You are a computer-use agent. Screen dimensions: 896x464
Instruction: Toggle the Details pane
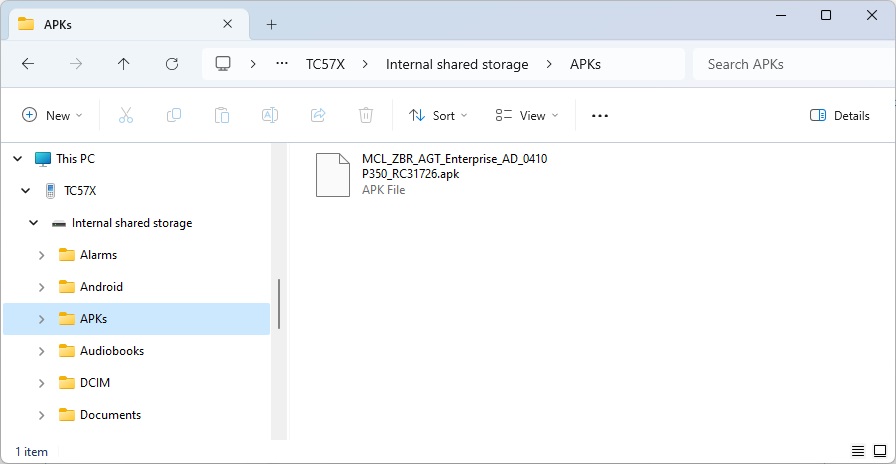[840, 116]
